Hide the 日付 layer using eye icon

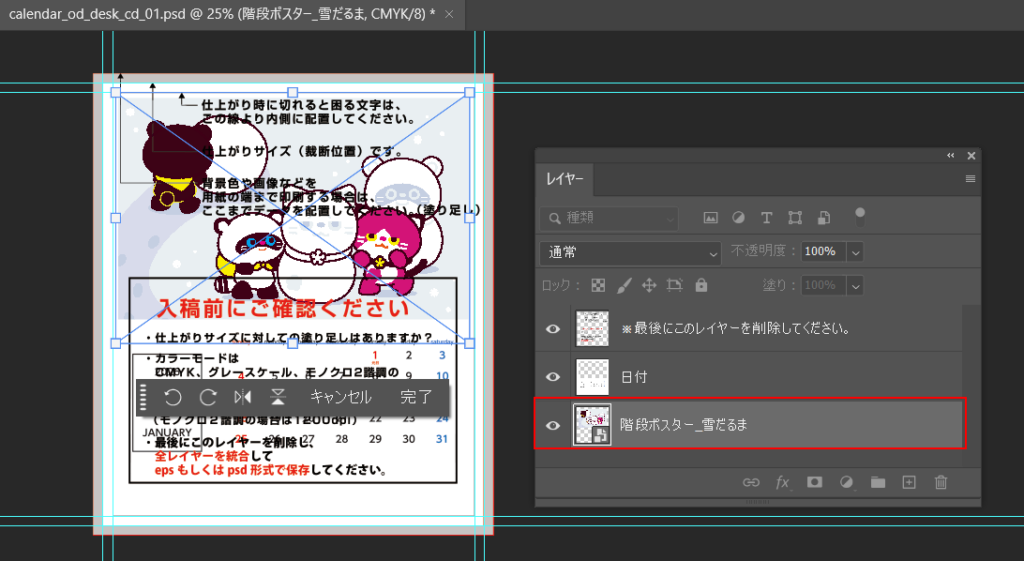coord(553,377)
